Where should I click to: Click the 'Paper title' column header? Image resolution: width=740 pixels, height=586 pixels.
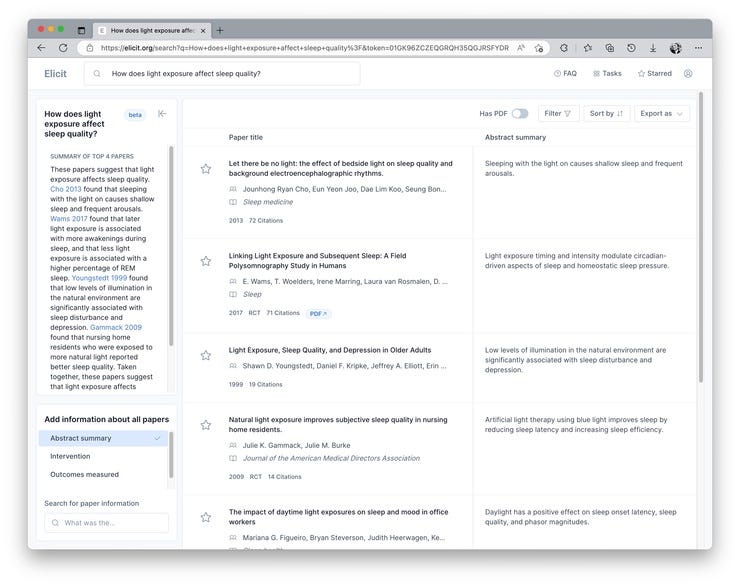pos(245,137)
